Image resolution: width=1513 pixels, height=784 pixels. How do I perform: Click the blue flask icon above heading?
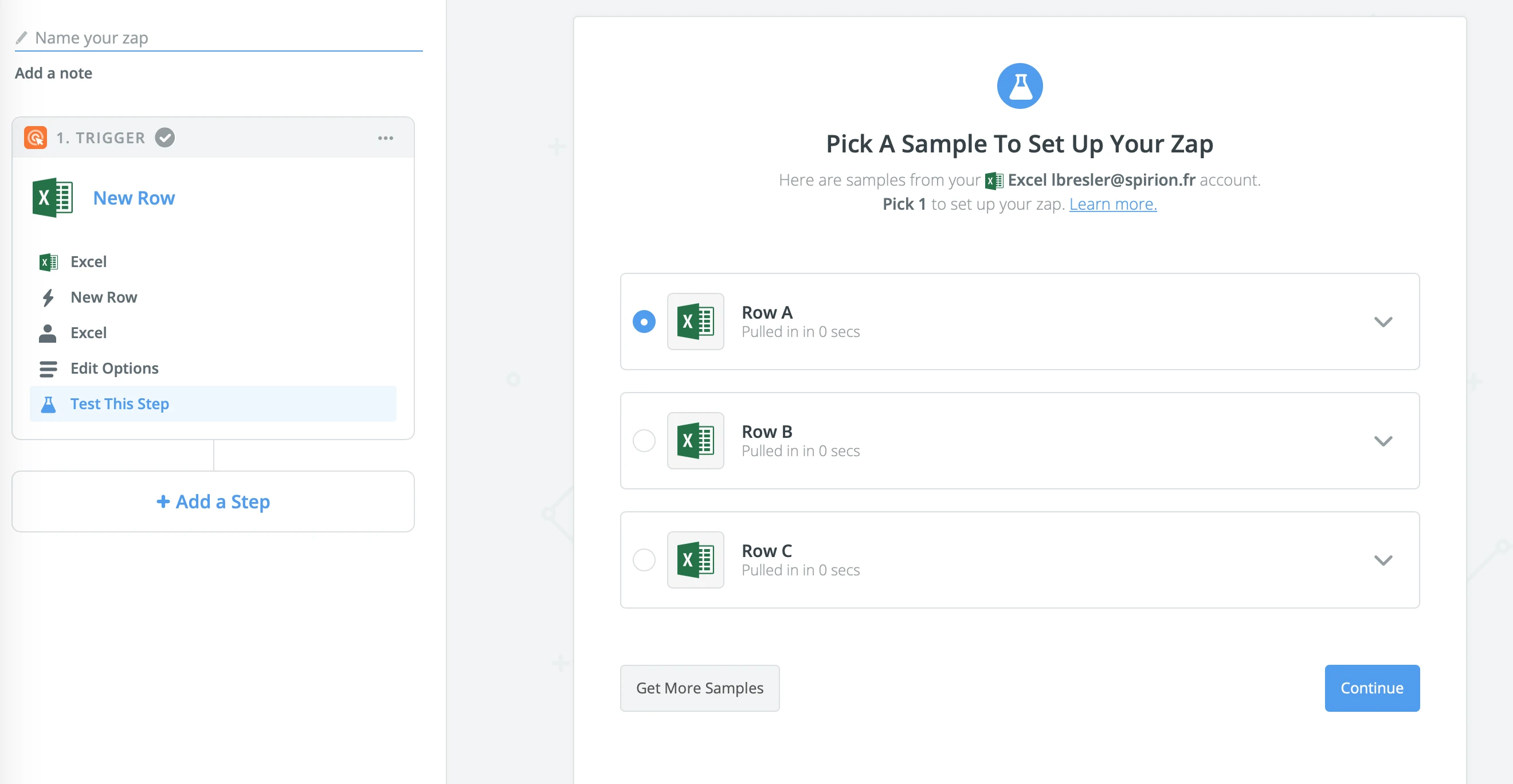point(1020,87)
